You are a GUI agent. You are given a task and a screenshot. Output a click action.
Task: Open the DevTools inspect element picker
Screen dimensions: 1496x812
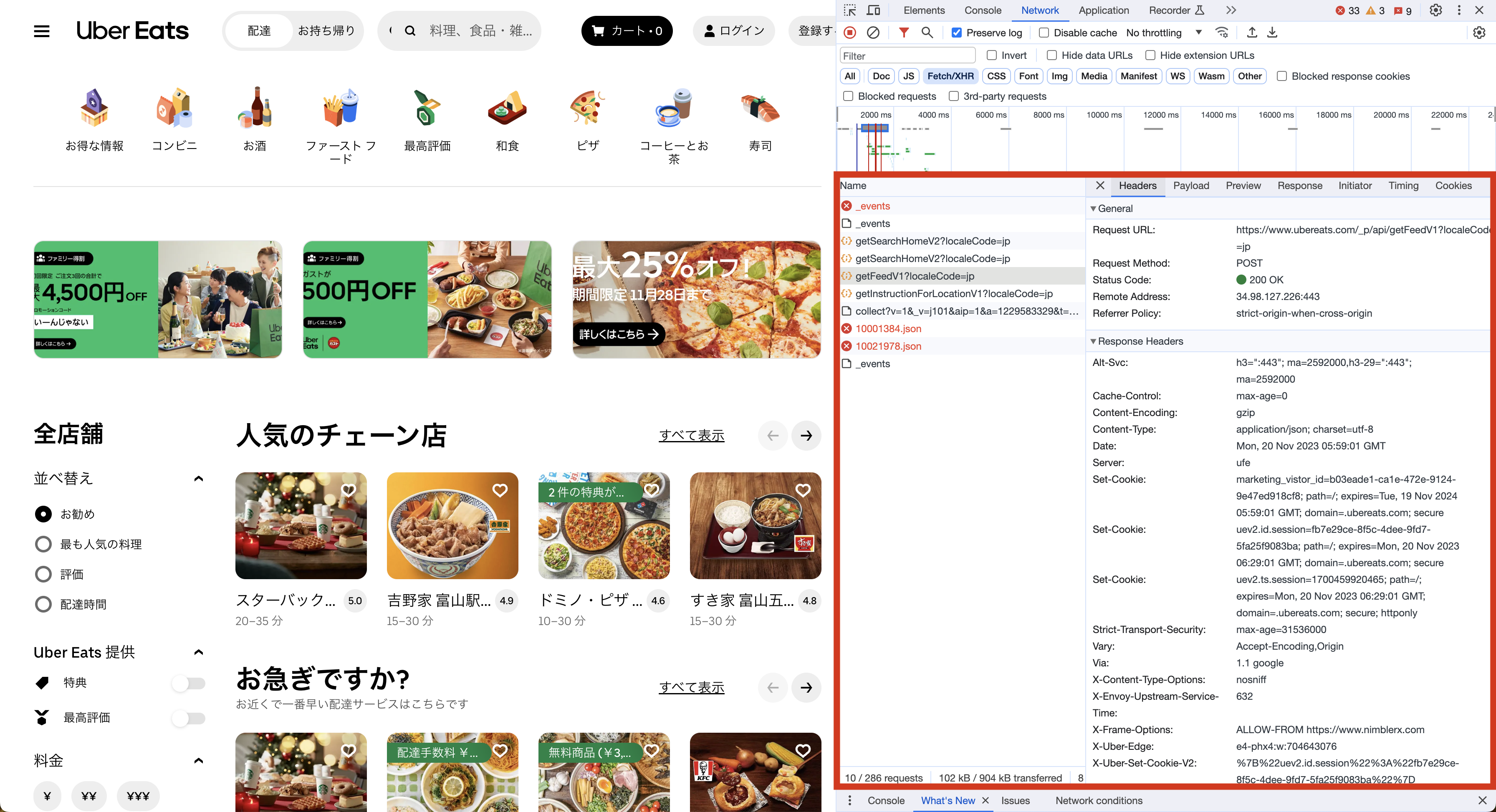click(850, 10)
